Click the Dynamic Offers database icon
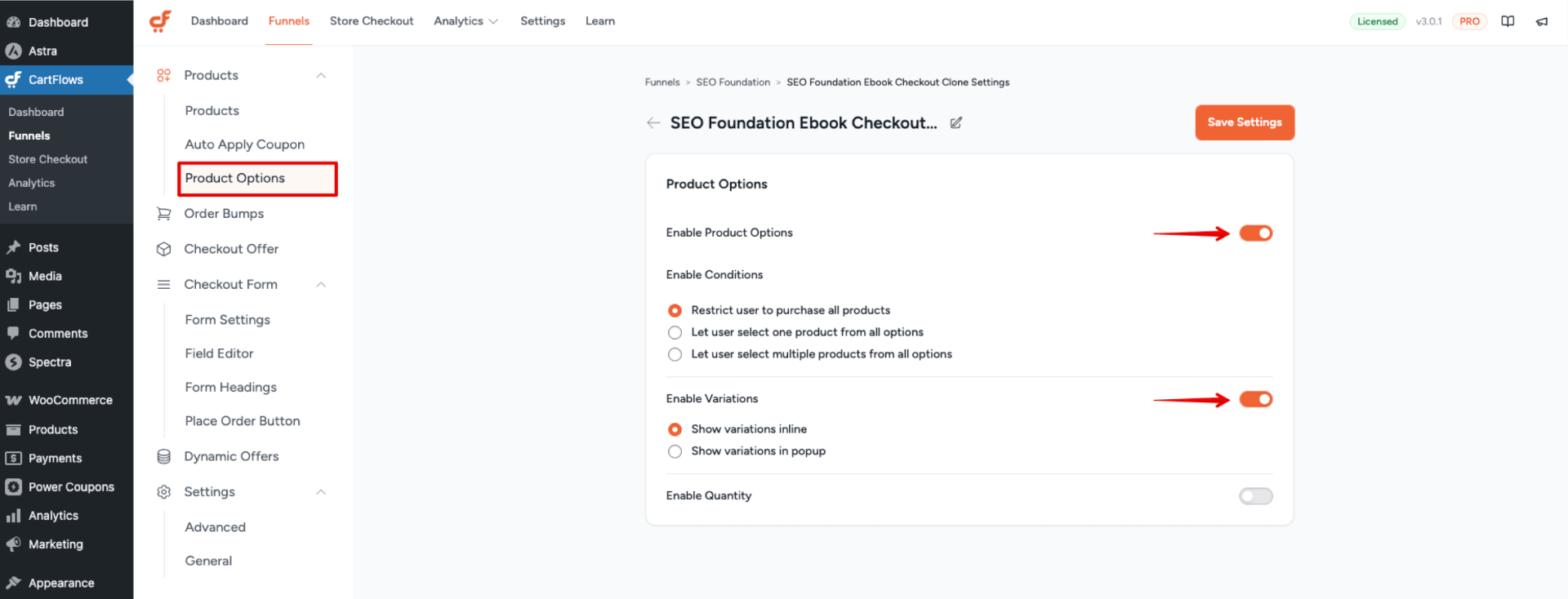Image resolution: width=1568 pixels, height=599 pixels. [x=164, y=457]
